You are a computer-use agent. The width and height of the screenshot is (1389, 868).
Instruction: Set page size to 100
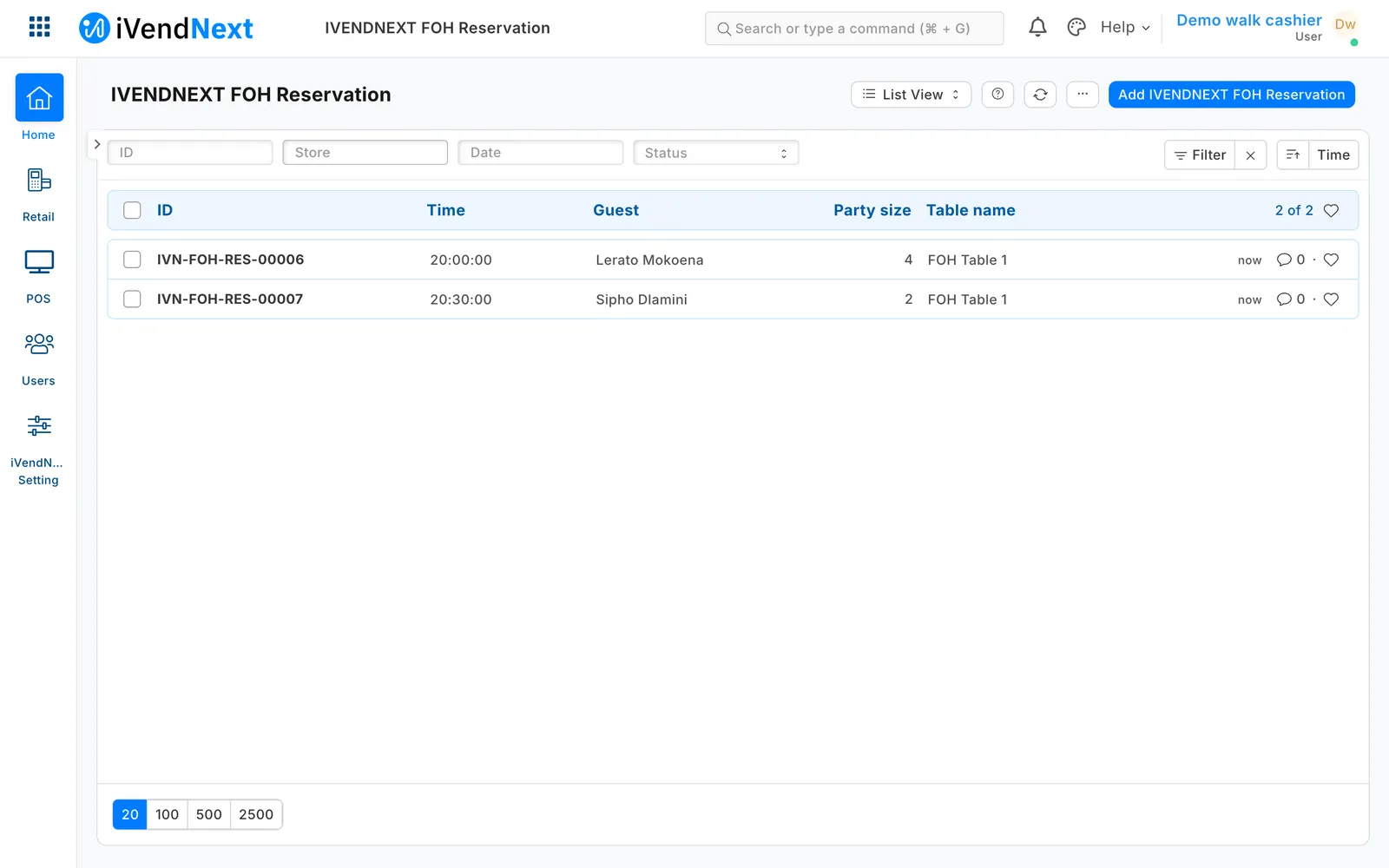coord(167,814)
